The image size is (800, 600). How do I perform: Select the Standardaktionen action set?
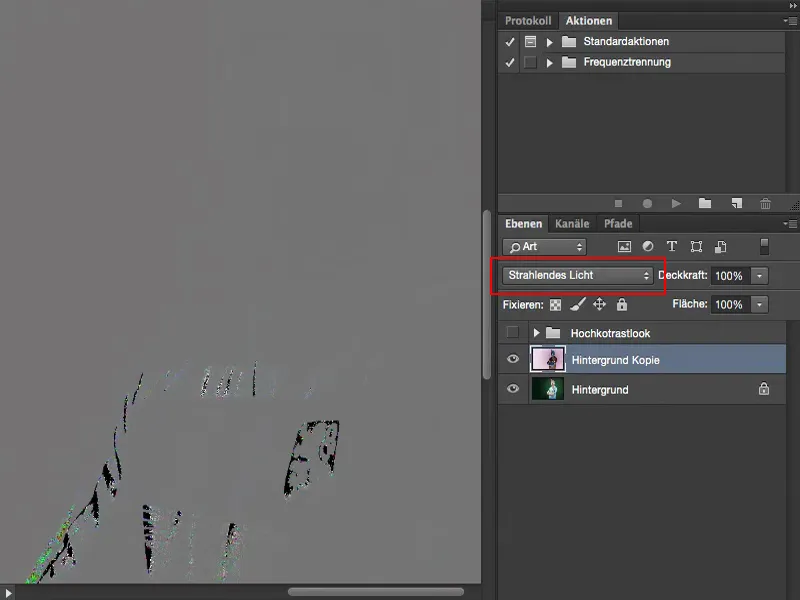(626, 41)
